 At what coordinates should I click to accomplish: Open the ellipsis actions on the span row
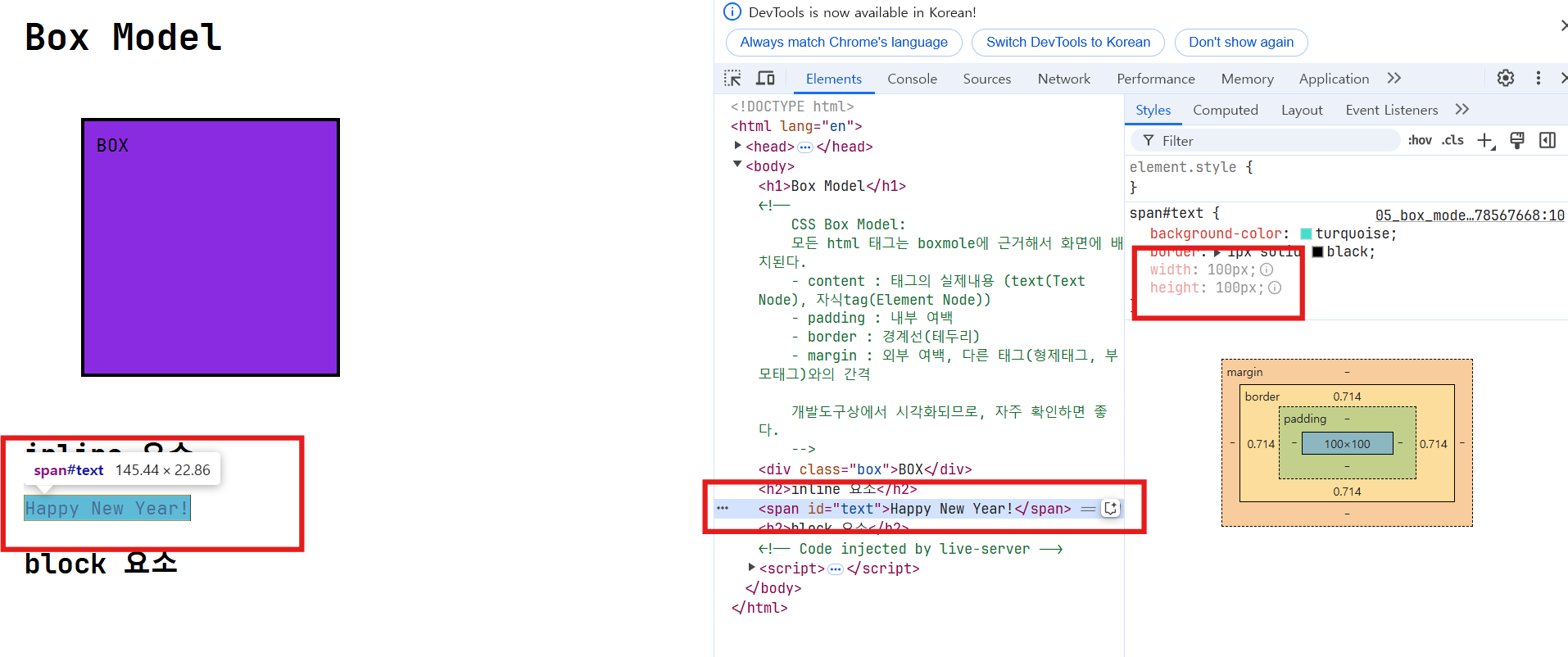click(722, 509)
